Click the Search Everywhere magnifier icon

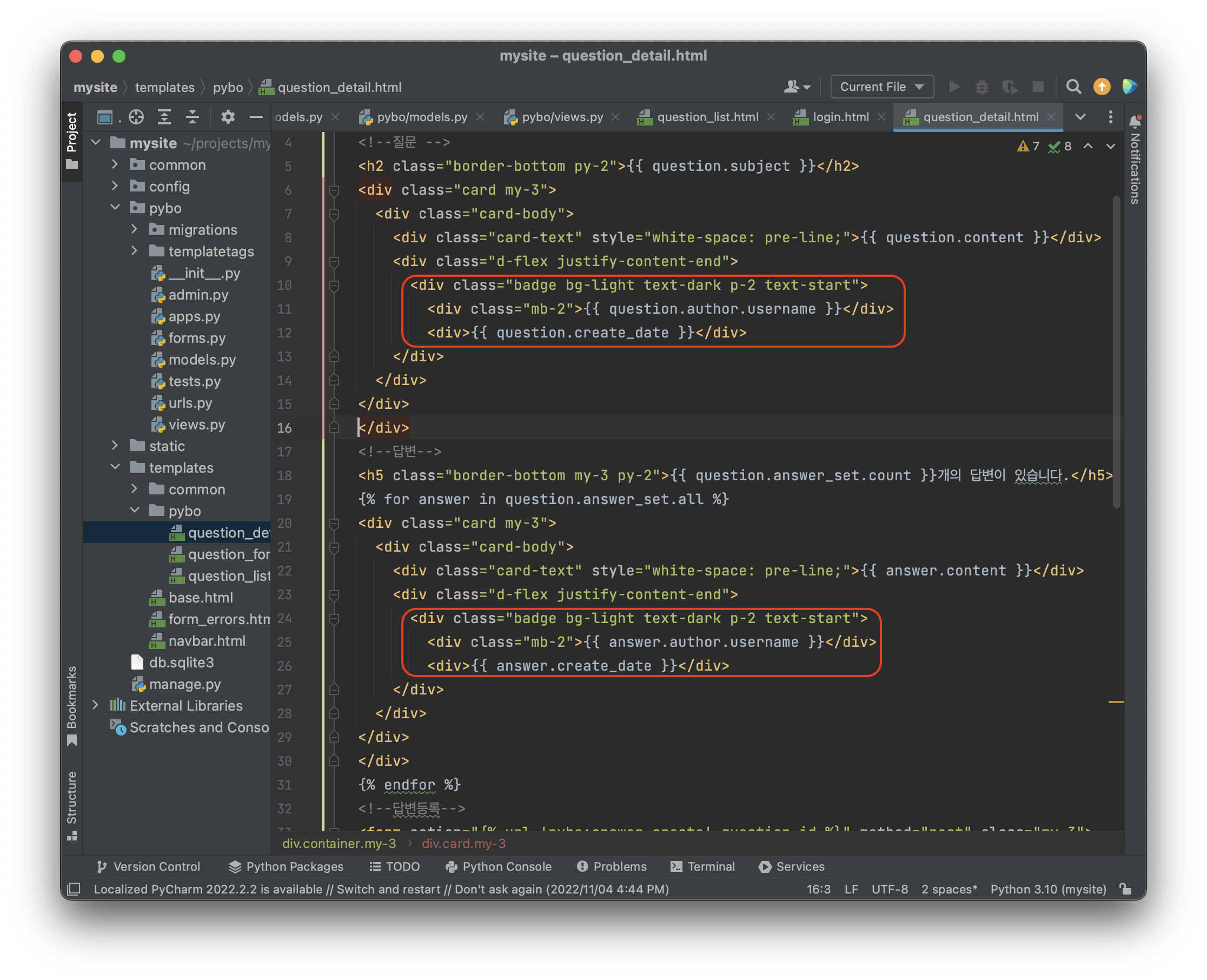1073,87
